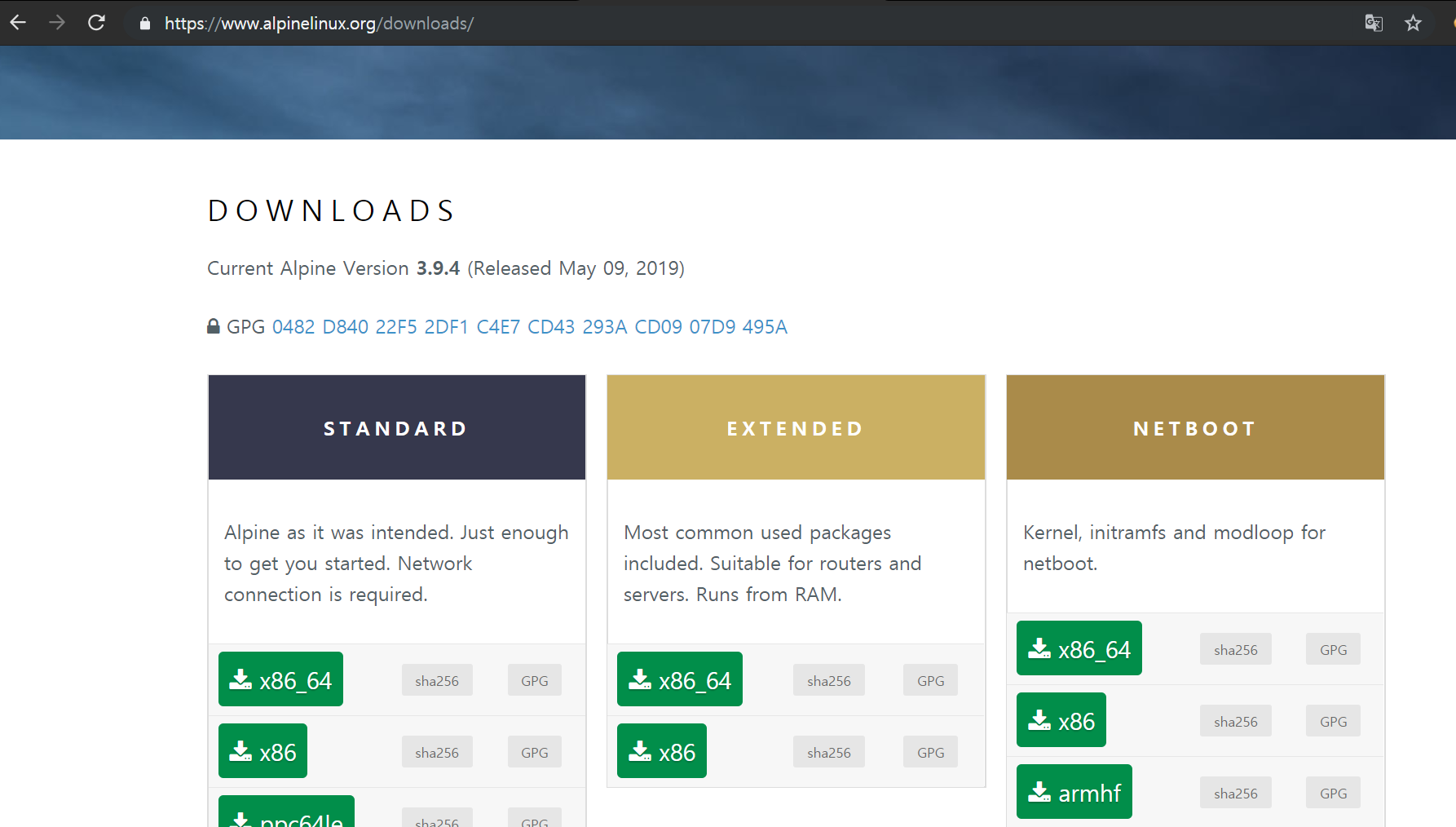Download Extended x86 image
The image size is (1456, 827).
coord(662,751)
